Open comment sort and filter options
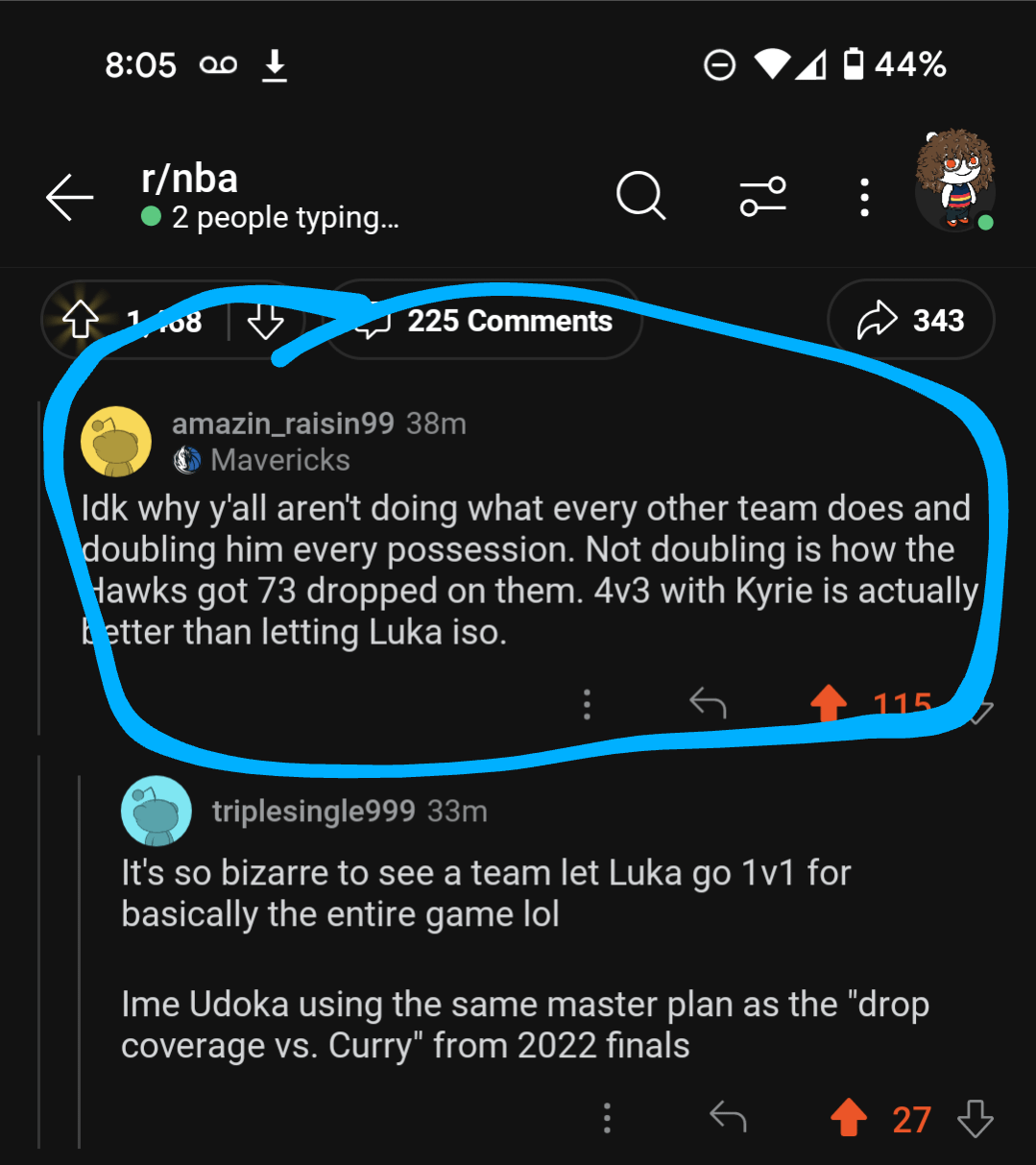1036x1165 pixels. (x=763, y=196)
